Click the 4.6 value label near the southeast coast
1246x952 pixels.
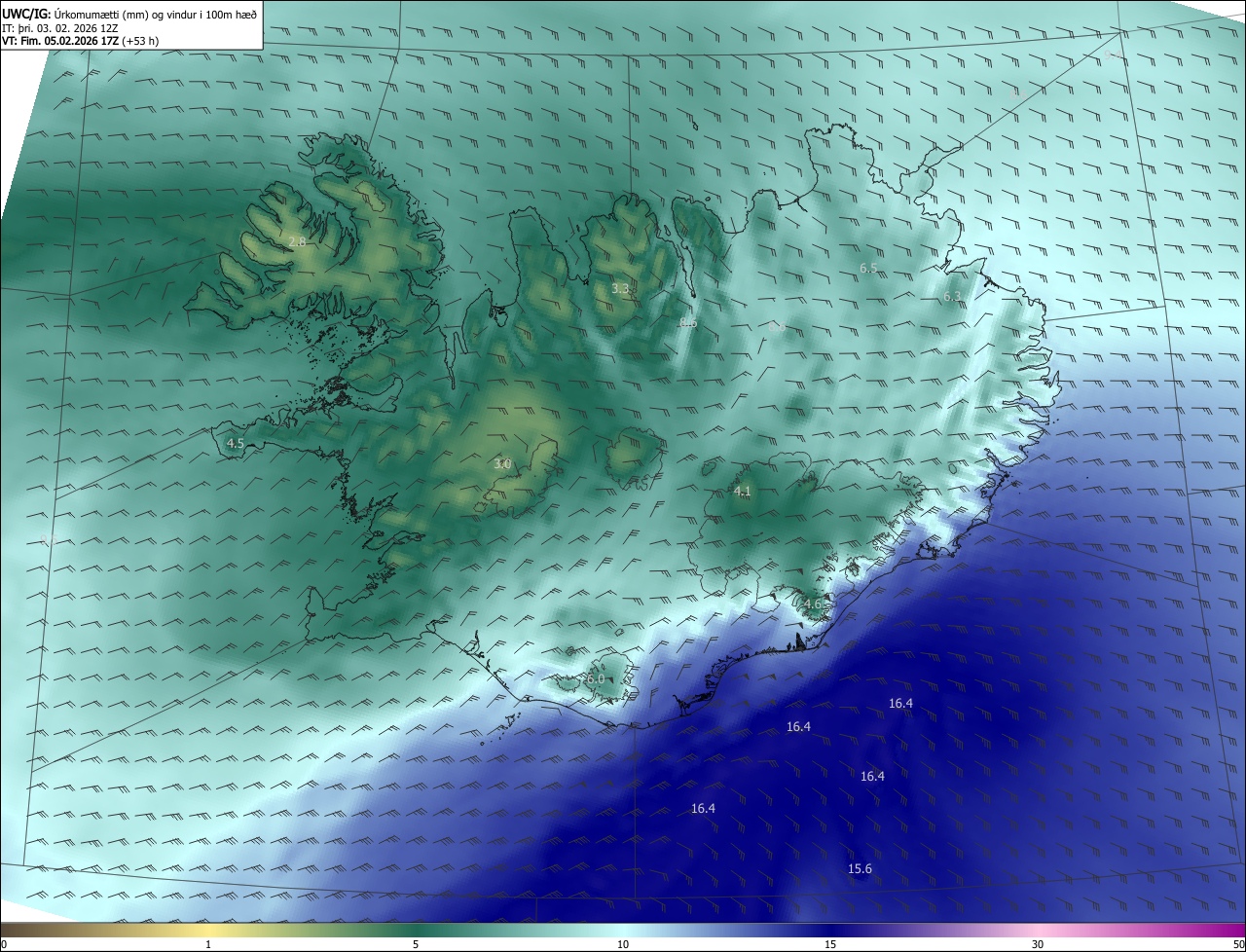coord(813,604)
